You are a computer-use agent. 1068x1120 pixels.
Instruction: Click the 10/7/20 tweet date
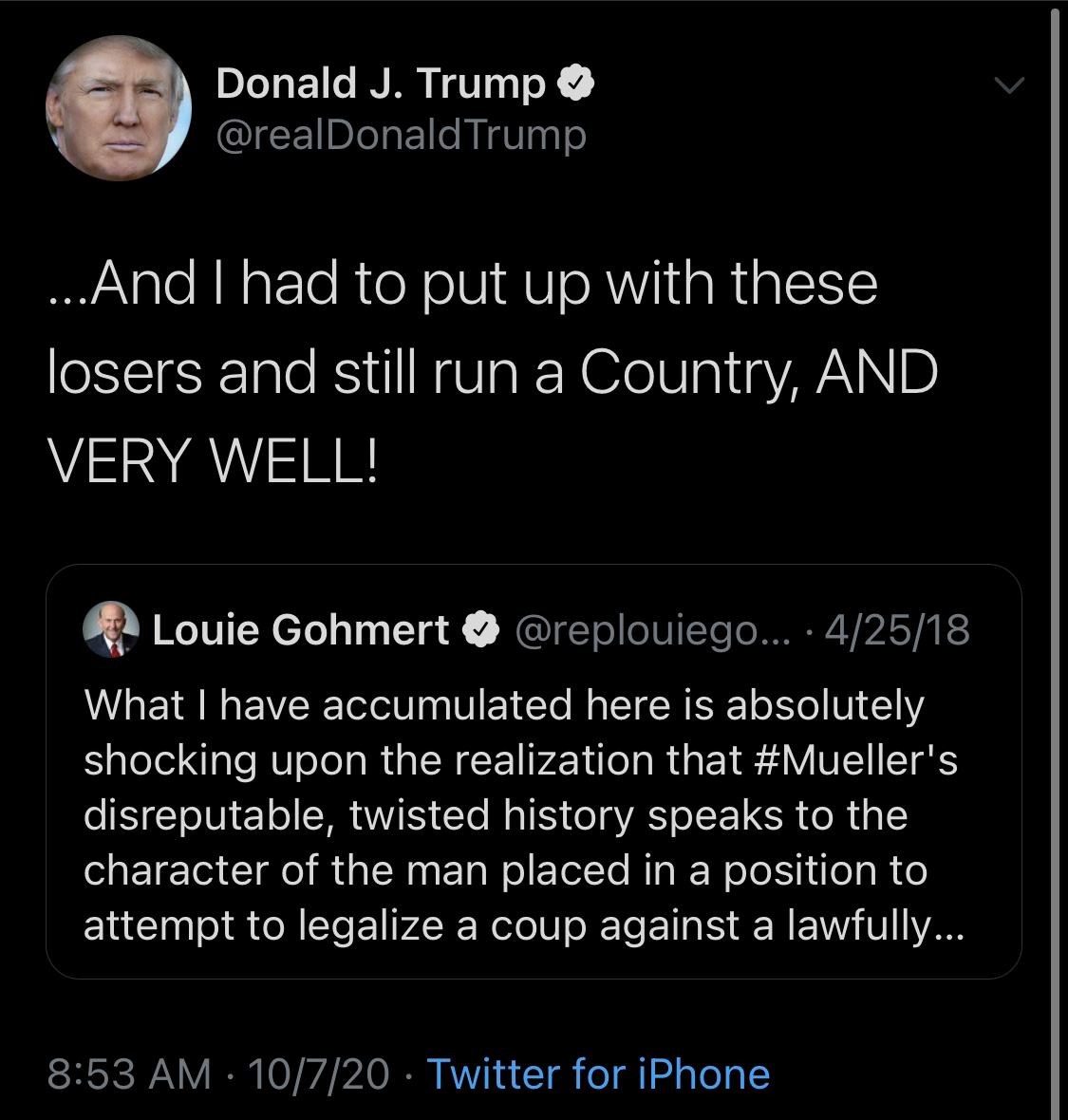[x=318, y=1074]
